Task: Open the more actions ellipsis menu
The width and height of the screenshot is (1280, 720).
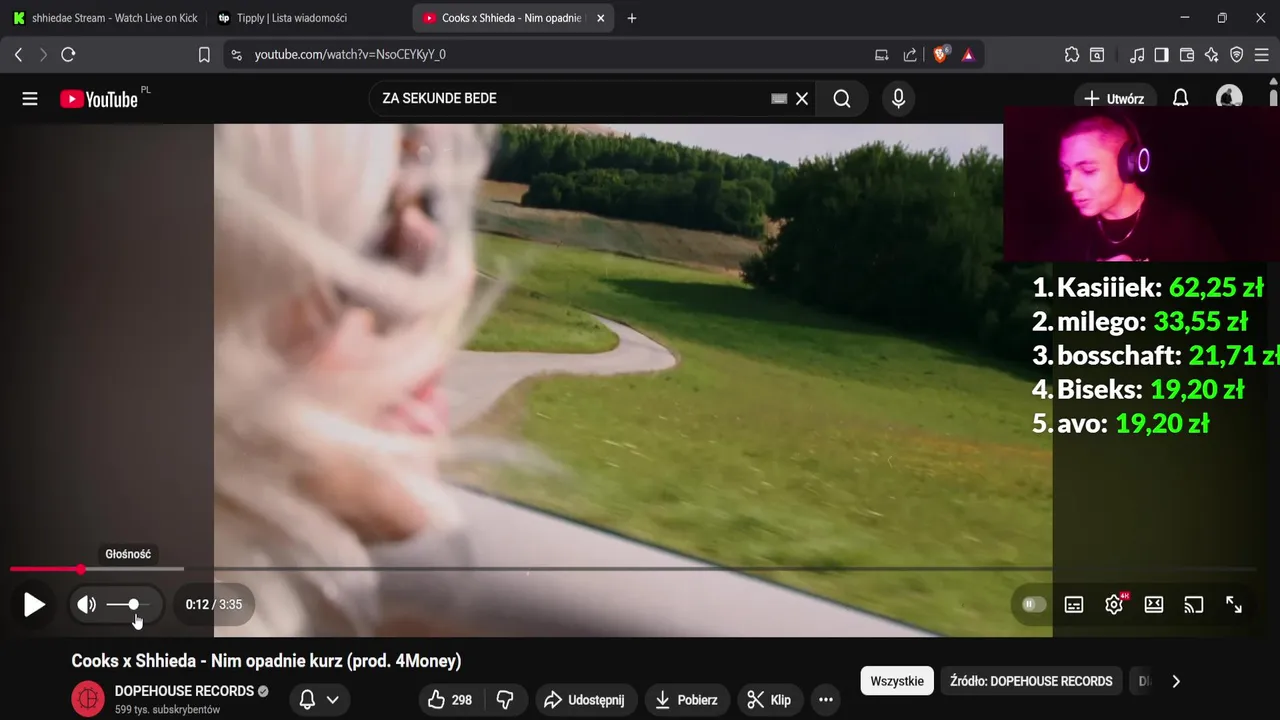Action: 826,699
